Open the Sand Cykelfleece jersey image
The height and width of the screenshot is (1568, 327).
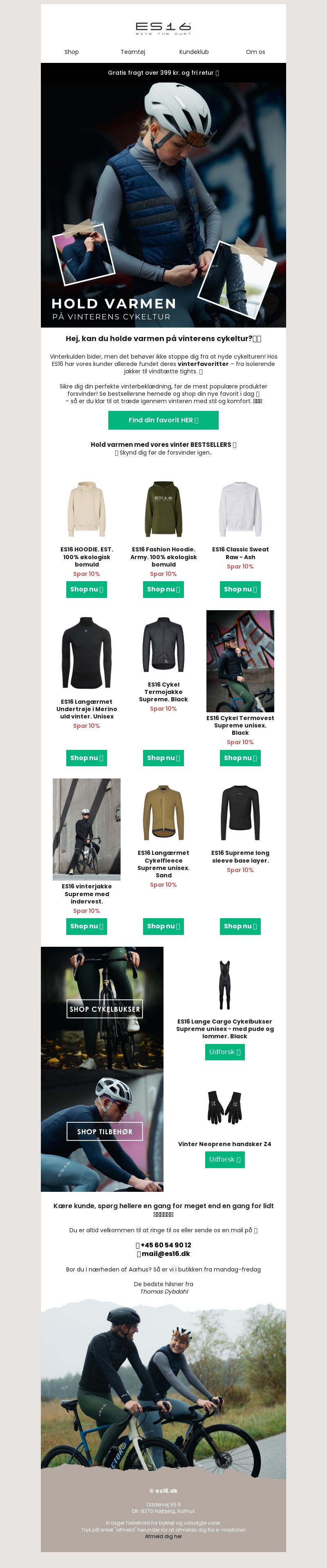click(x=163, y=813)
